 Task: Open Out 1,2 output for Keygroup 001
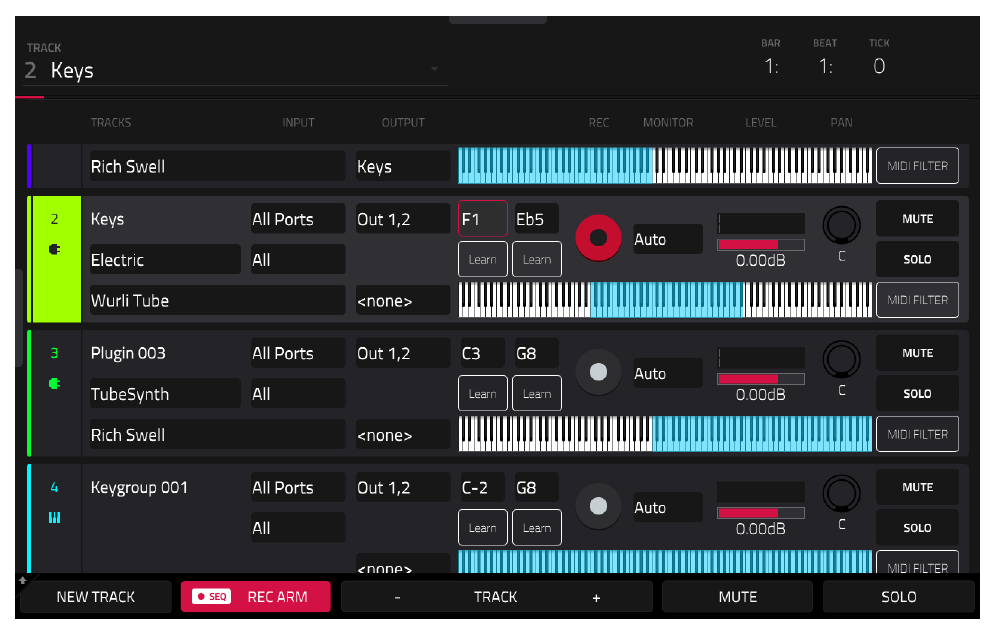coord(403,487)
